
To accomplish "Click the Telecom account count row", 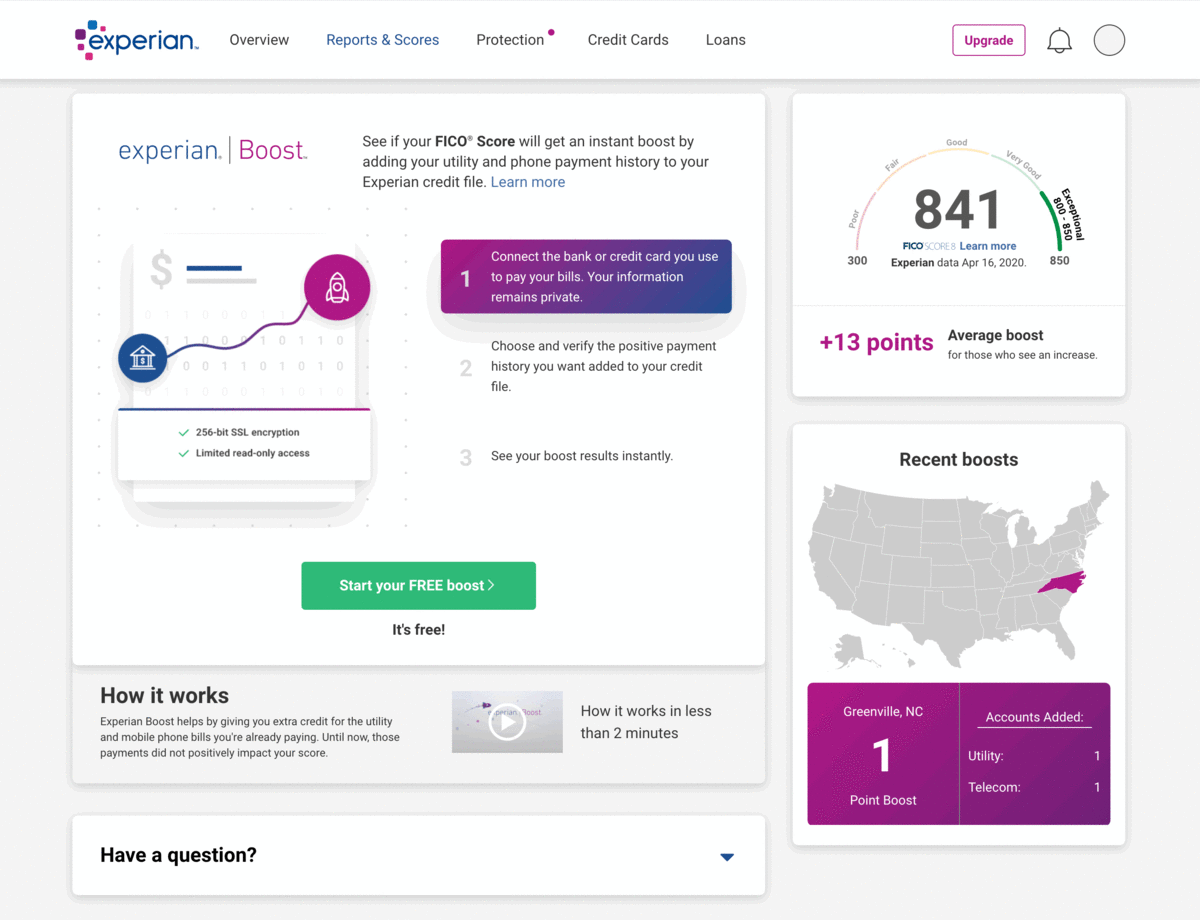I will (x=1034, y=787).
